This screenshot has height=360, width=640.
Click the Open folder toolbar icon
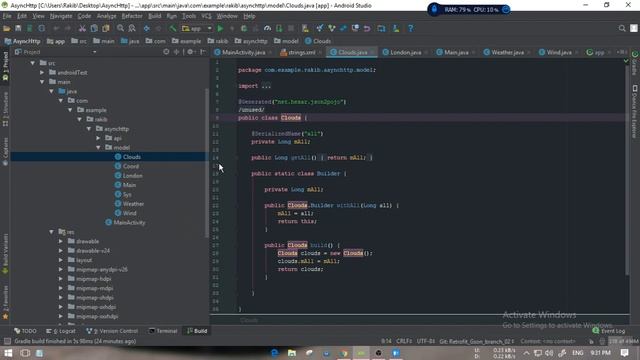coord(7,28)
